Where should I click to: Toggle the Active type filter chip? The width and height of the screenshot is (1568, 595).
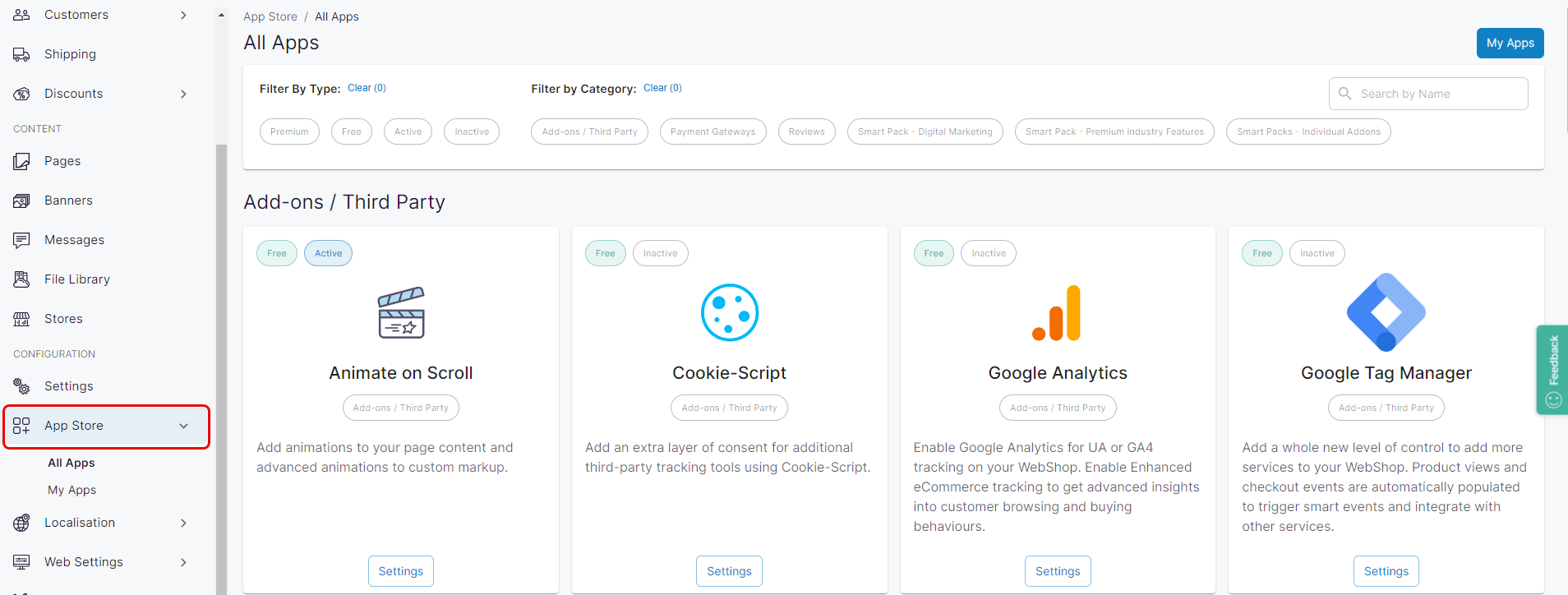(408, 131)
